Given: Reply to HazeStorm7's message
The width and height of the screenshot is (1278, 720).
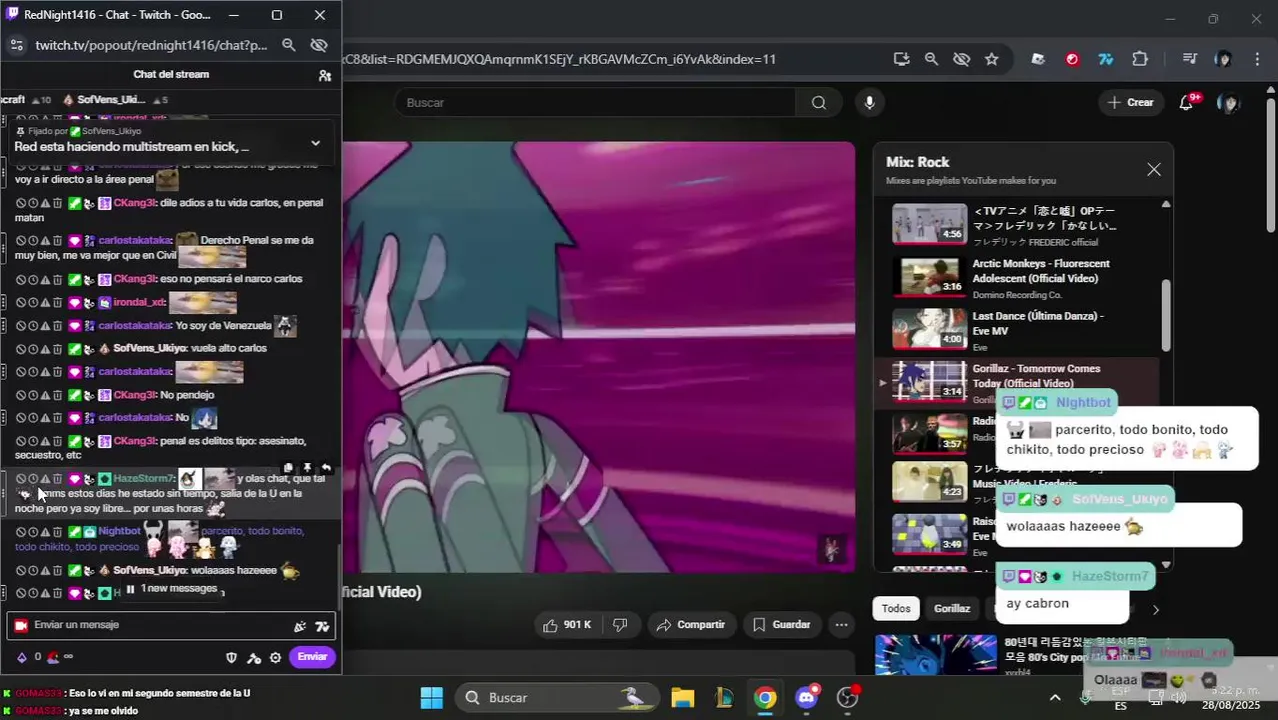Looking at the screenshot, I should pyautogui.click(x=325, y=467).
